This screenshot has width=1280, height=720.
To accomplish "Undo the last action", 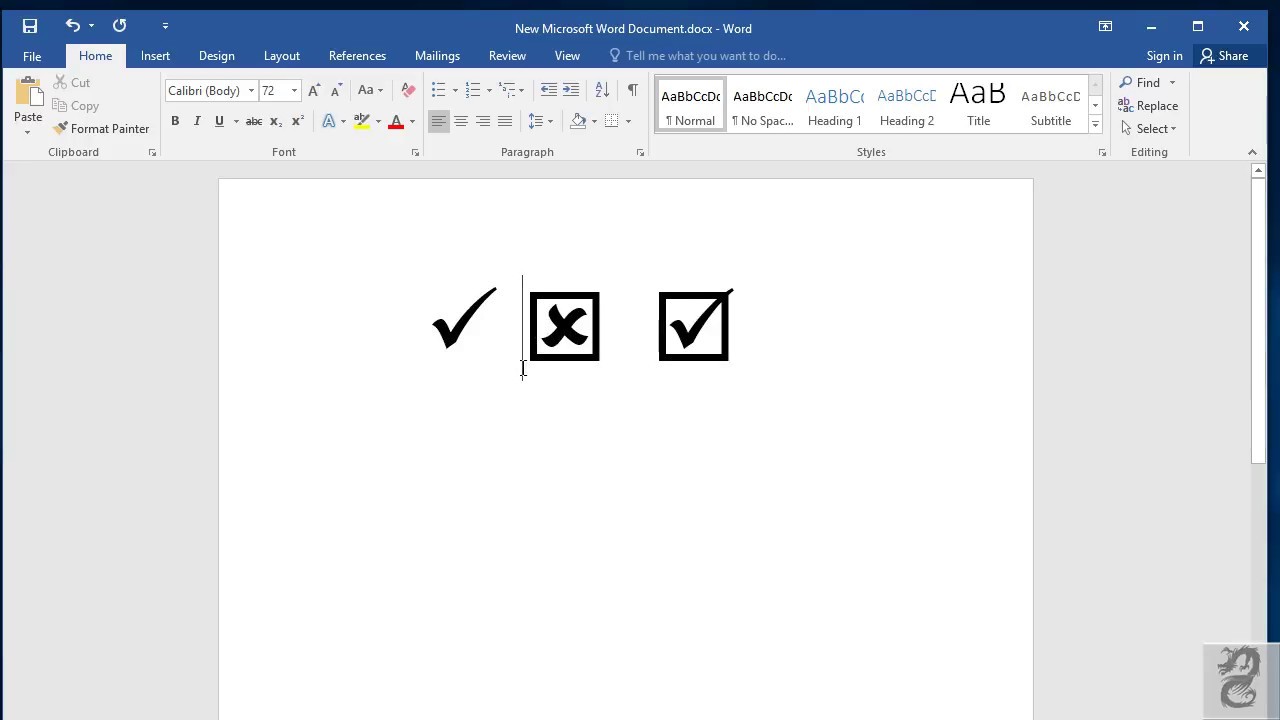I will pyautogui.click(x=72, y=26).
